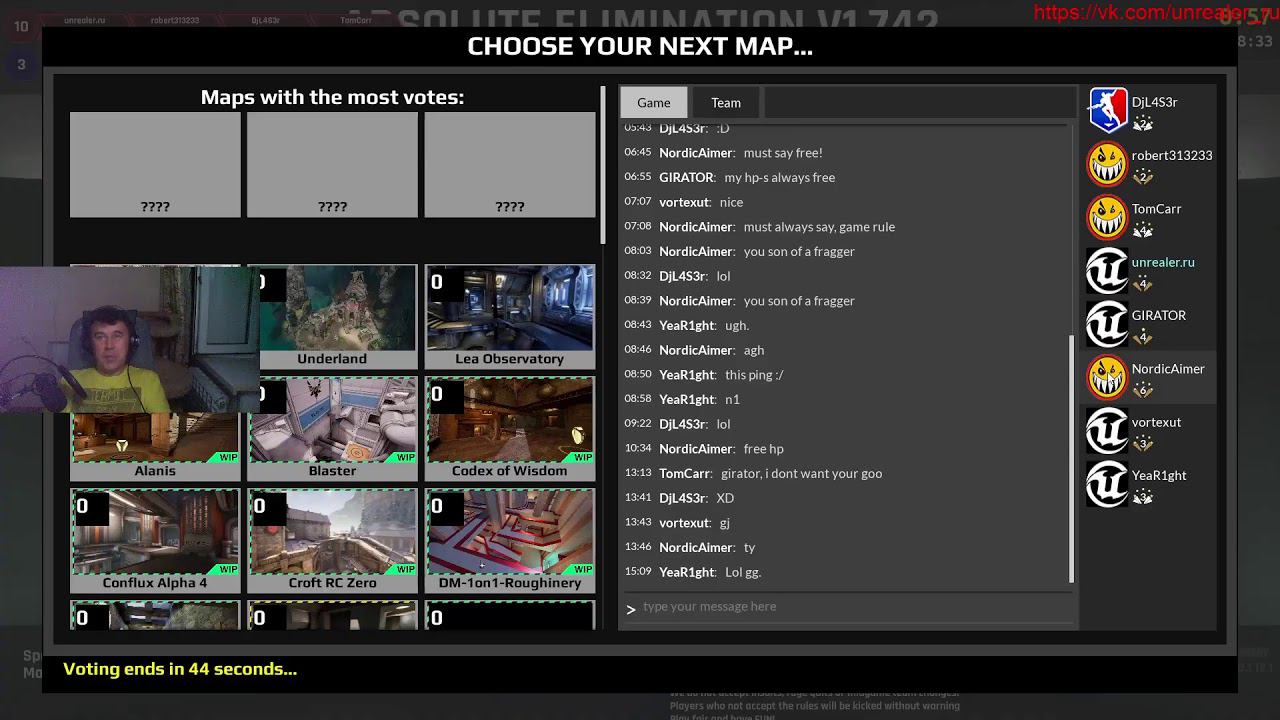Image resolution: width=1280 pixels, height=720 pixels.
Task: Click YeaR1ght's 'this ping :/' message
Action: click(x=754, y=374)
